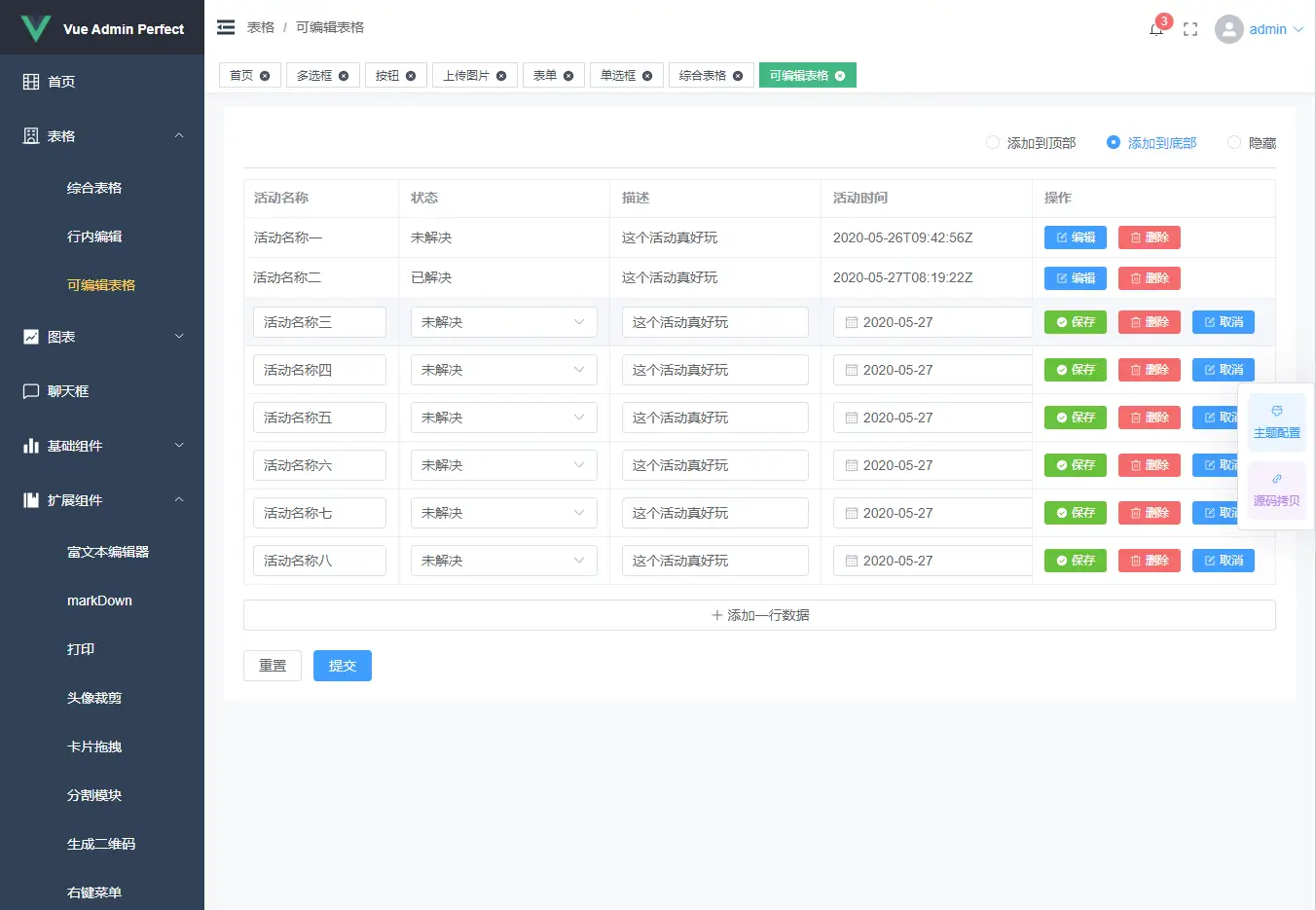
Task: Click the admin user avatar
Action: (x=1228, y=29)
